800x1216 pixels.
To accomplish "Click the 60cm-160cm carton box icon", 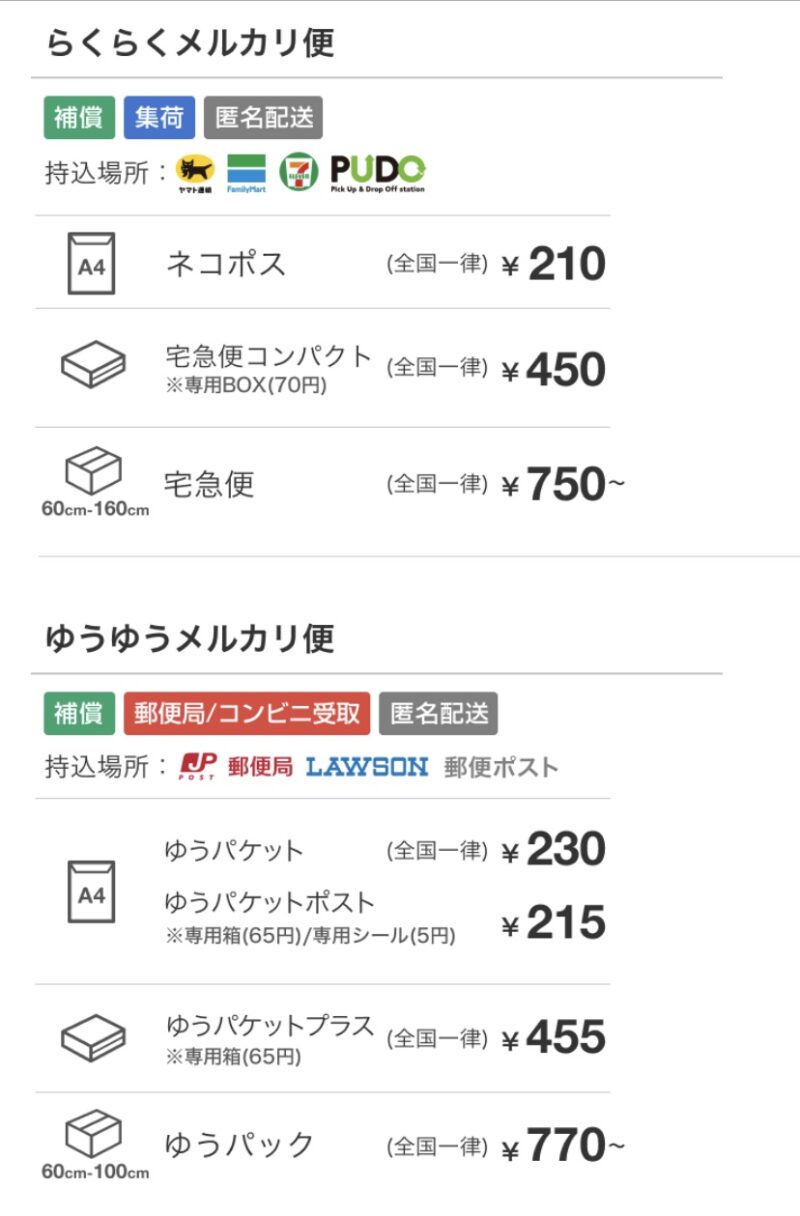I will (94, 470).
